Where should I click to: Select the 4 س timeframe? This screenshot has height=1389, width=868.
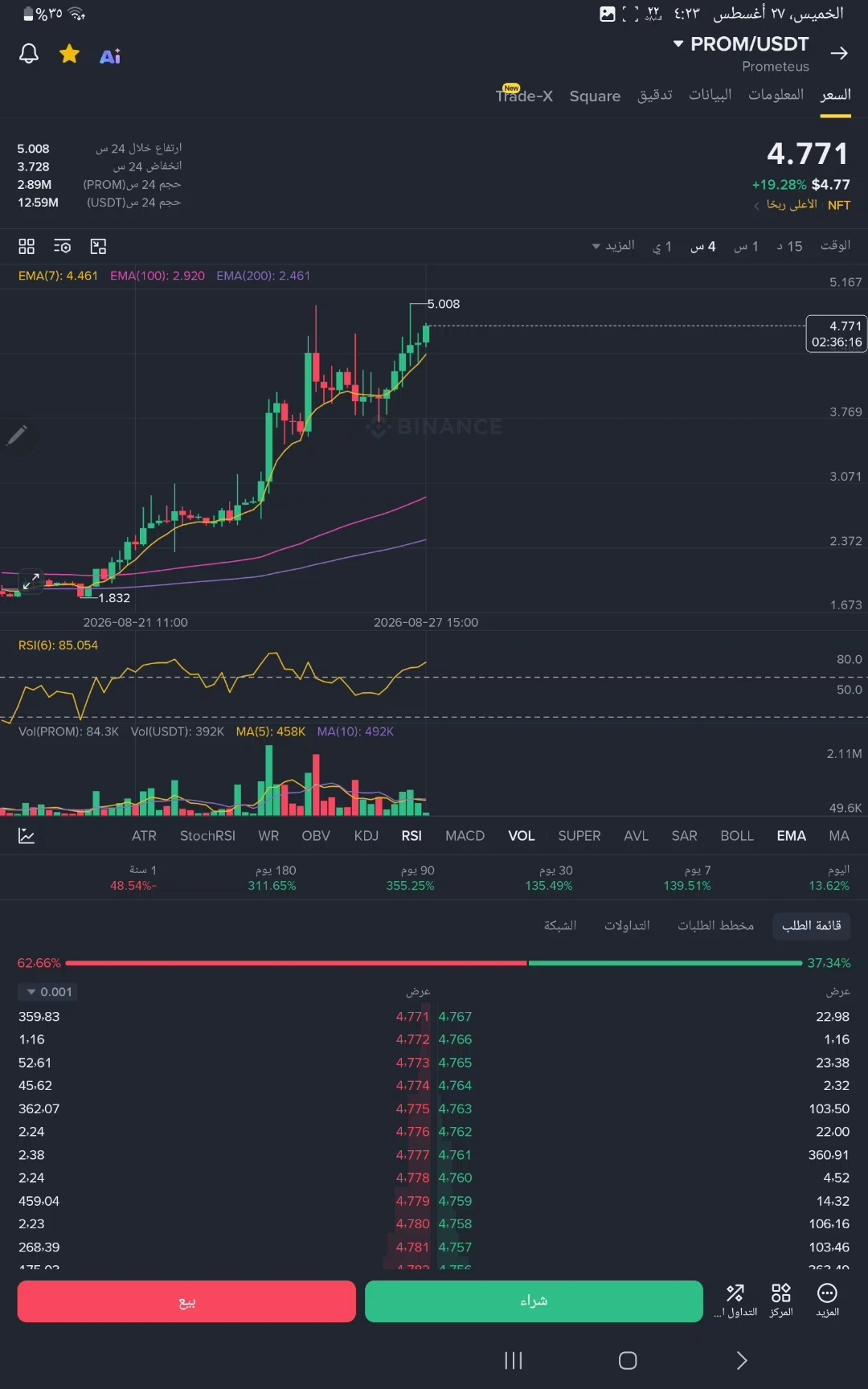pyautogui.click(x=703, y=246)
